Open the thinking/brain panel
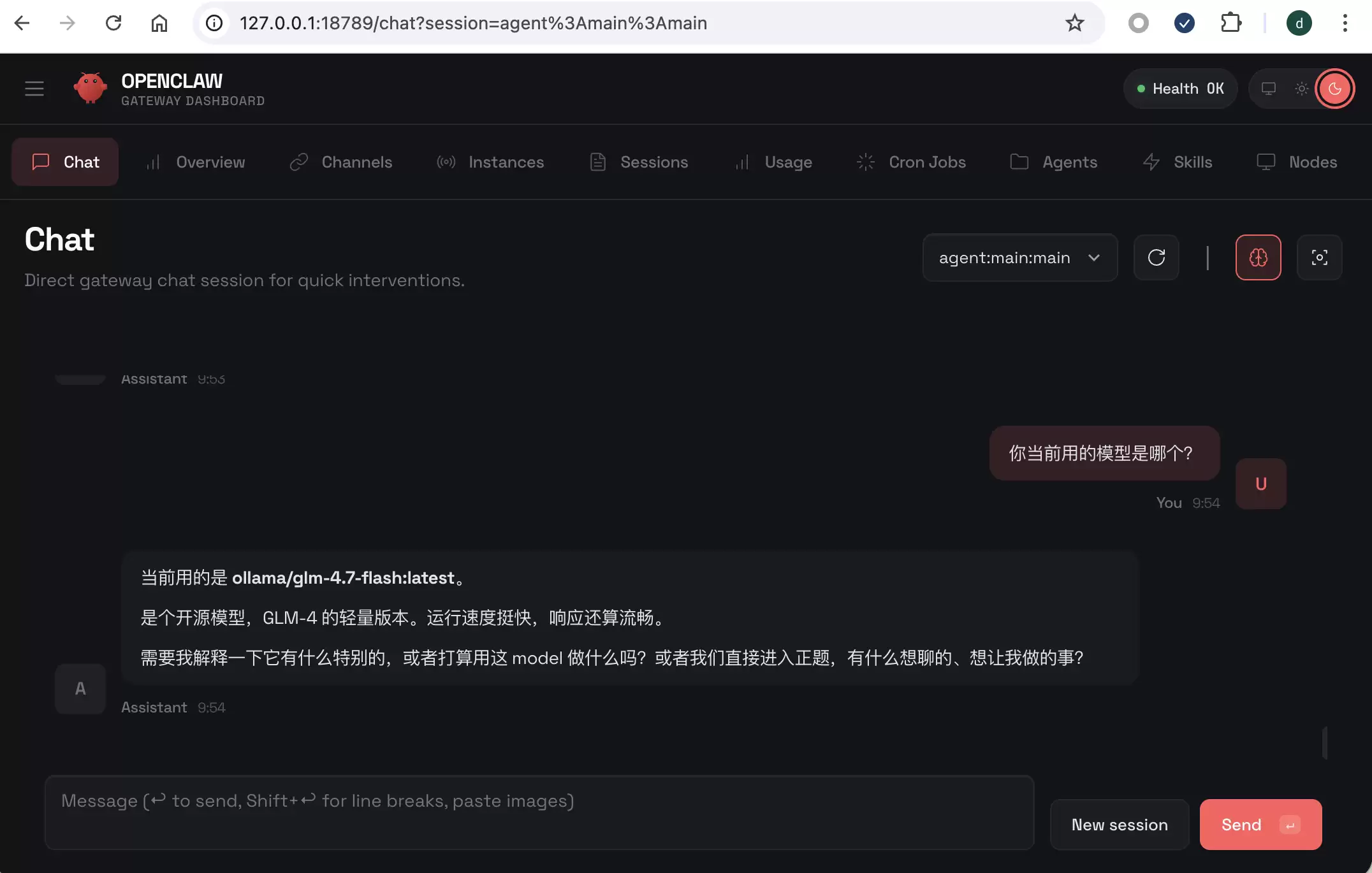 [1258, 257]
